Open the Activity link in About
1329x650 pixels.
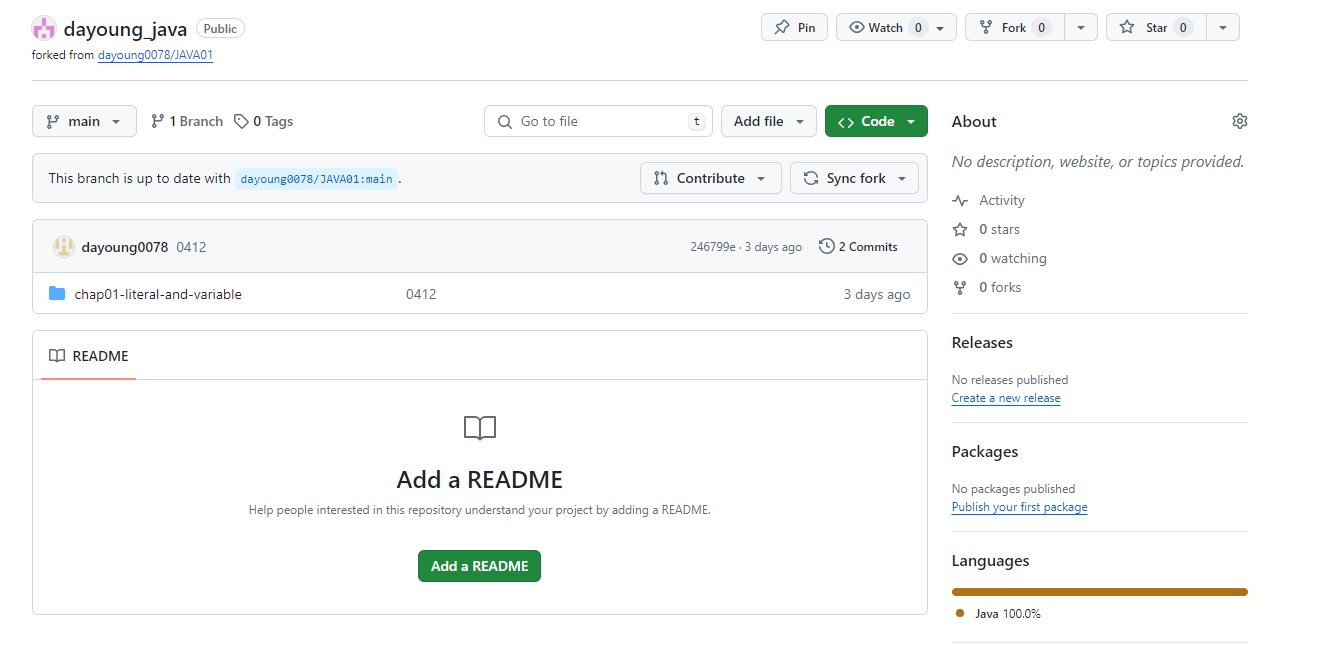click(x=989, y=200)
